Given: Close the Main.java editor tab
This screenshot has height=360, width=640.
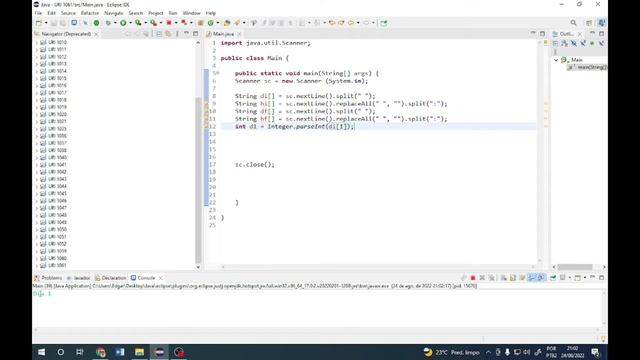Looking at the screenshot, I should [239, 34].
